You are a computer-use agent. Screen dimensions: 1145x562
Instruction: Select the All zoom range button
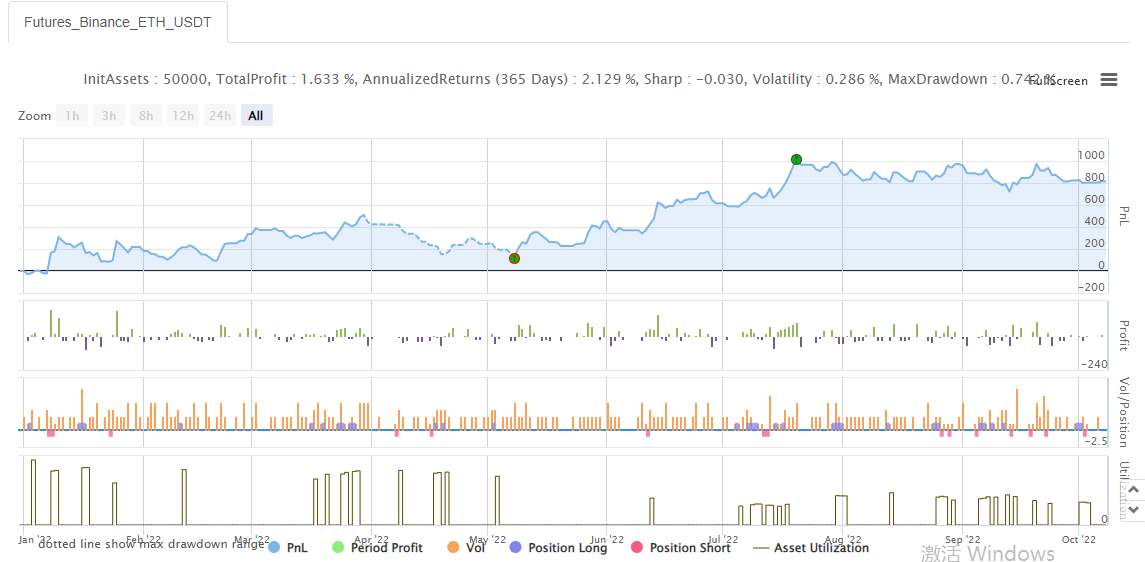click(256, 116)
